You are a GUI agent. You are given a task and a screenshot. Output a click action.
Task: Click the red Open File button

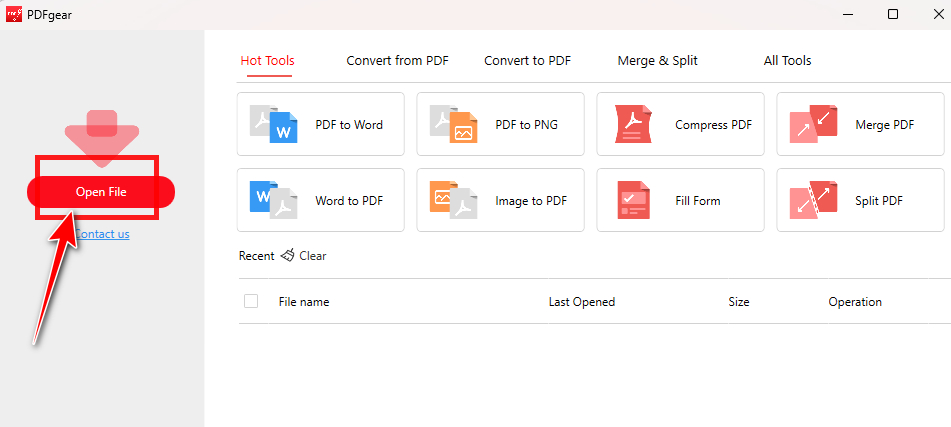(101, 192)
